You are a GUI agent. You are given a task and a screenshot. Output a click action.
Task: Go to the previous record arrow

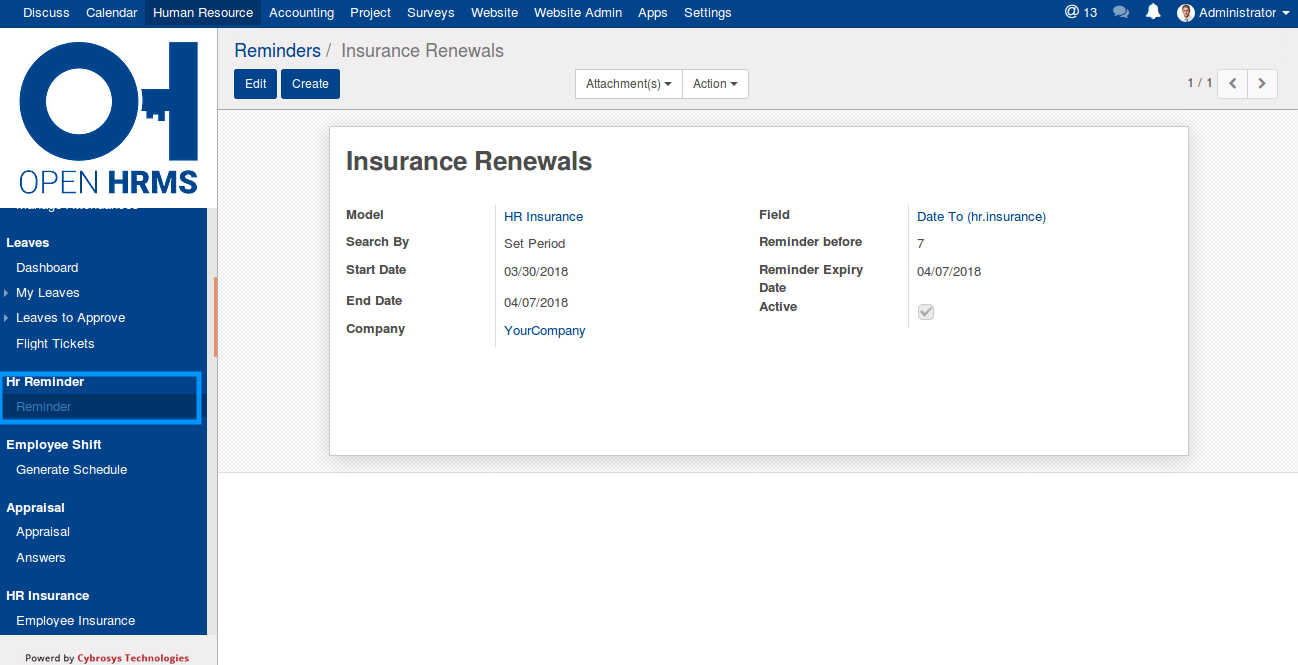(1233, 84)
